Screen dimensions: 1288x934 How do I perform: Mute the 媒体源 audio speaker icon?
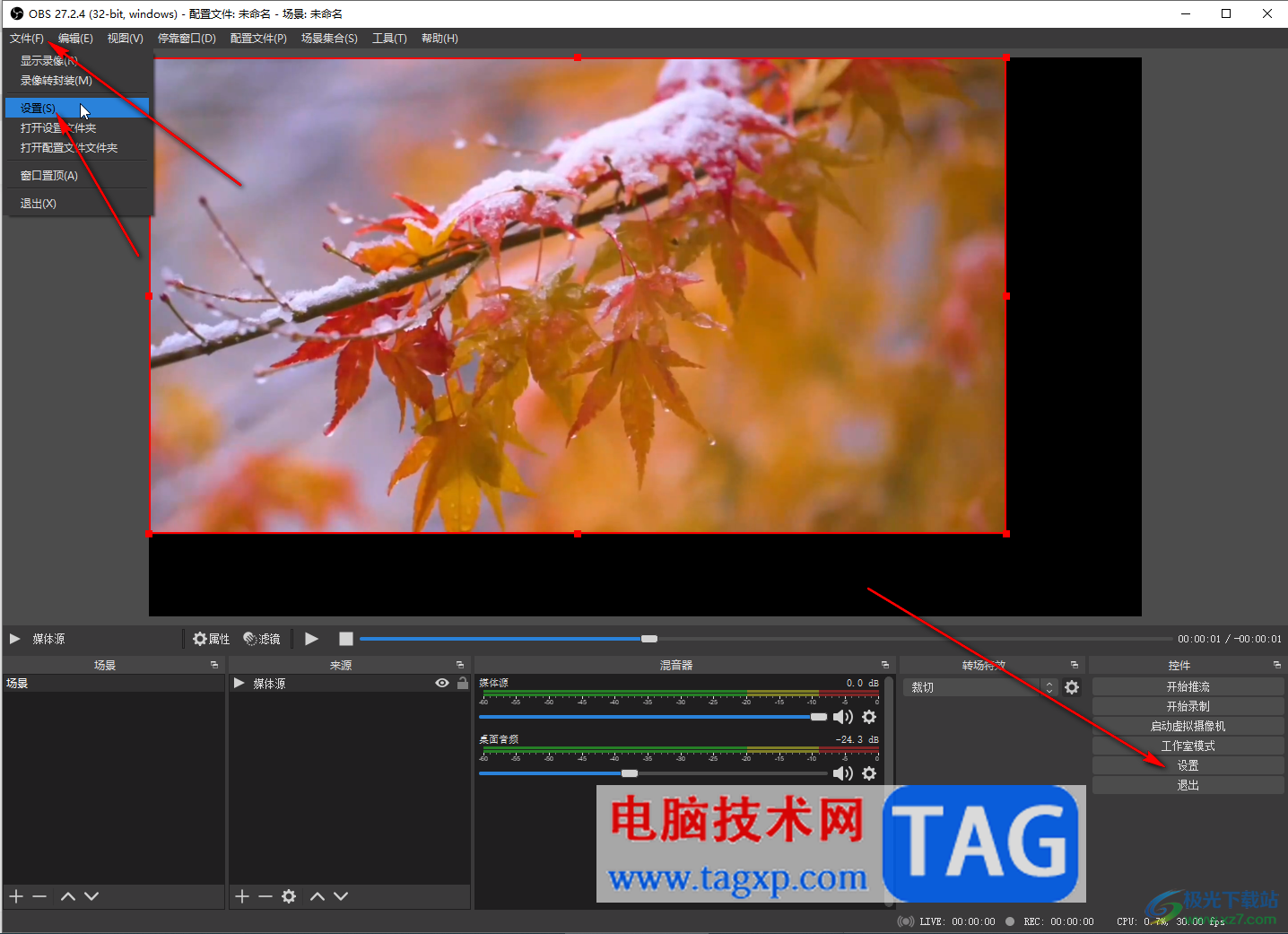(842, 717)
